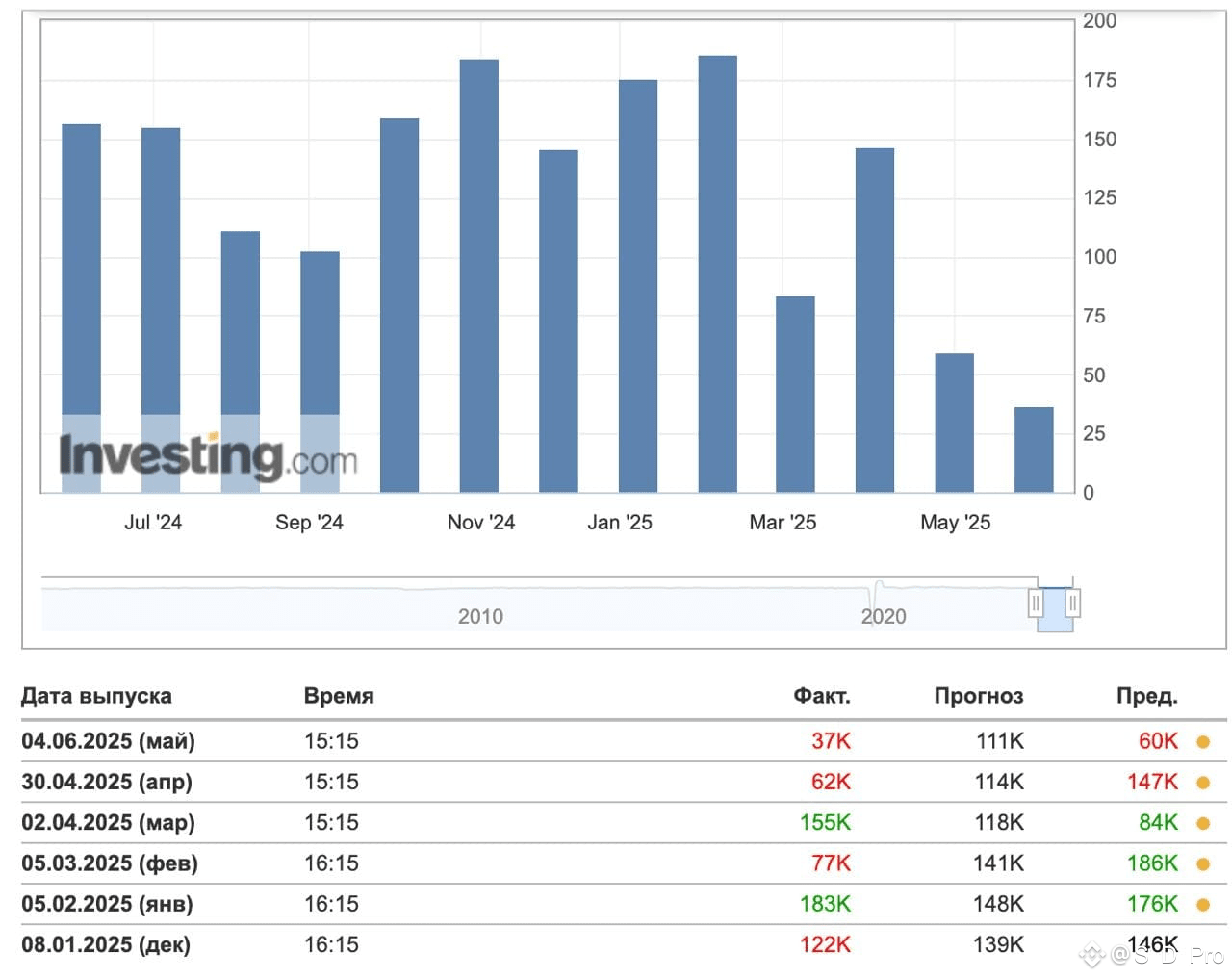This screenshot has width=1232, height=979.
Task: Click the orange dot in the 04.06.2025 row
Action: tap(1203, 742)
